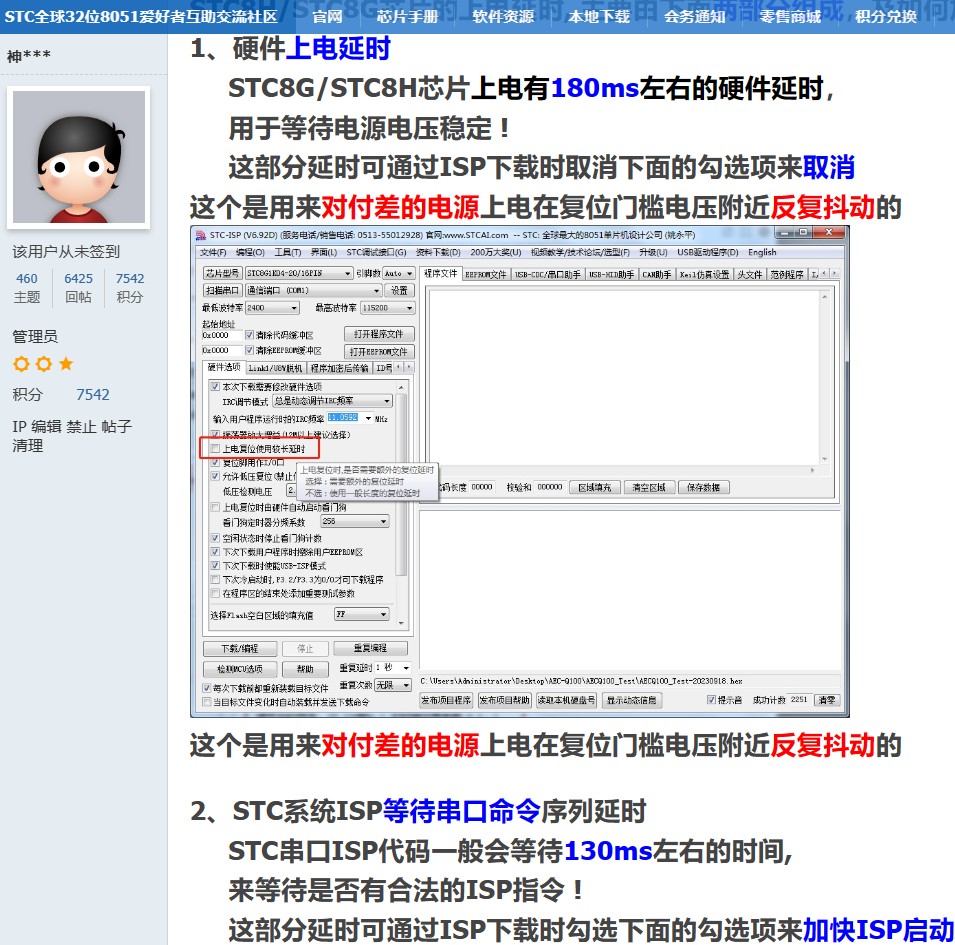Open STC调试接口(G) menu
Viewport: 955px width, 945px height.
376,252
